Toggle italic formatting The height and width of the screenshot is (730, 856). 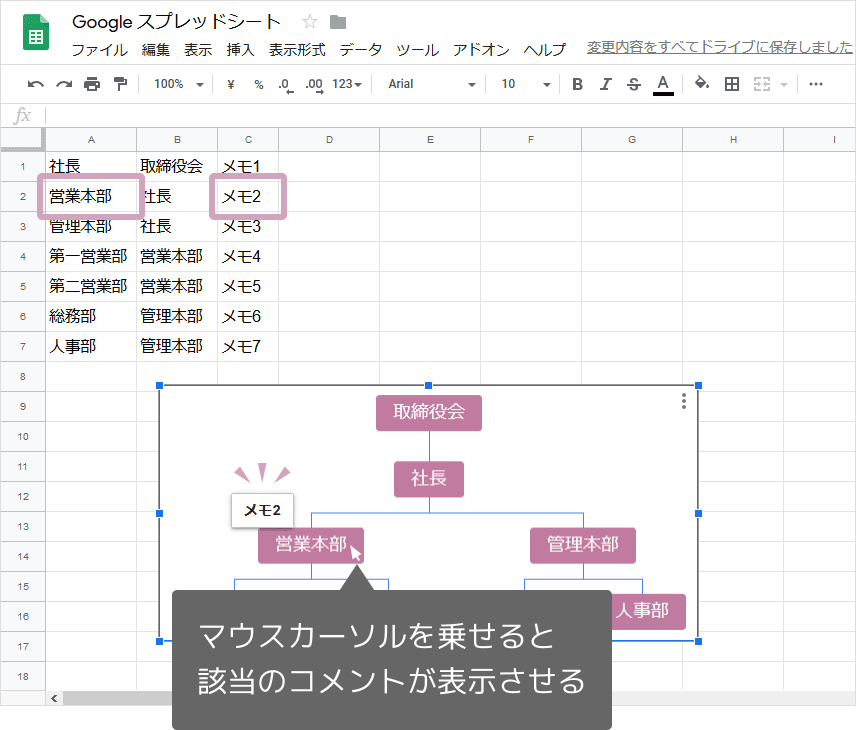point(605,84)
